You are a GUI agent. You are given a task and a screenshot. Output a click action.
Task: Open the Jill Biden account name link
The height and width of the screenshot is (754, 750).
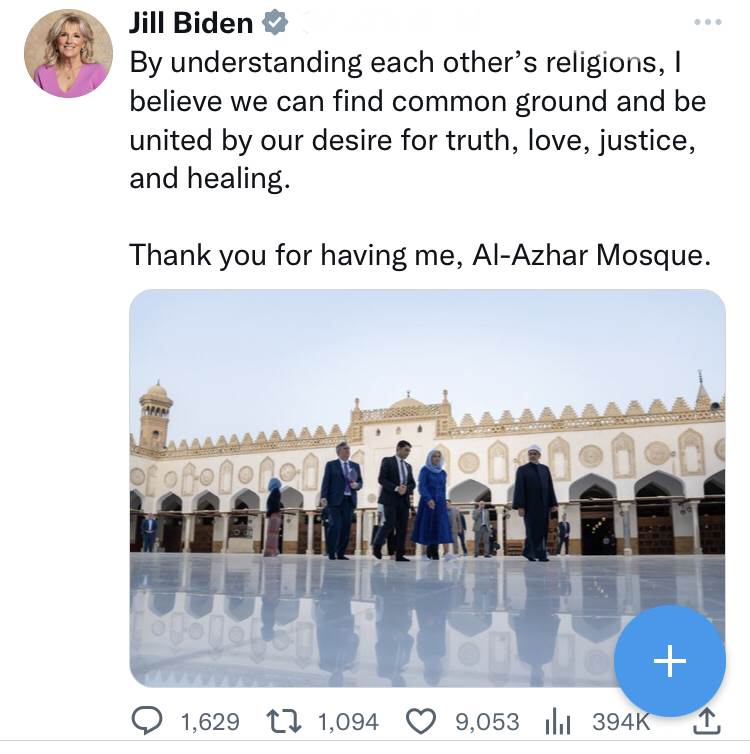pyautogui.click(x=191, y=24)
